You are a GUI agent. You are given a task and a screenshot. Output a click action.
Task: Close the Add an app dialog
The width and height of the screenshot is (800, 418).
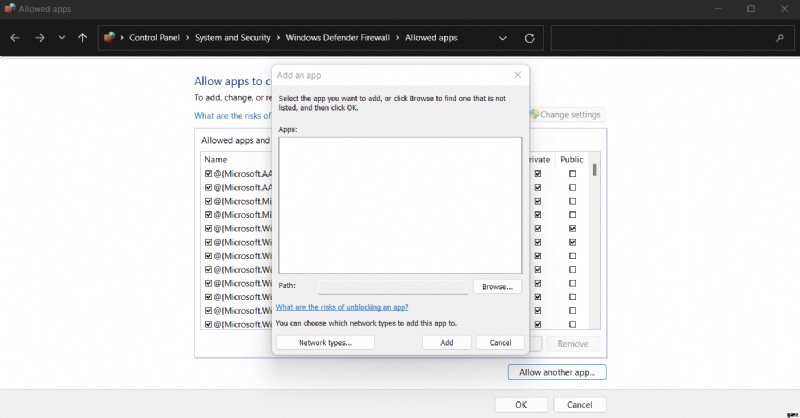517,75
